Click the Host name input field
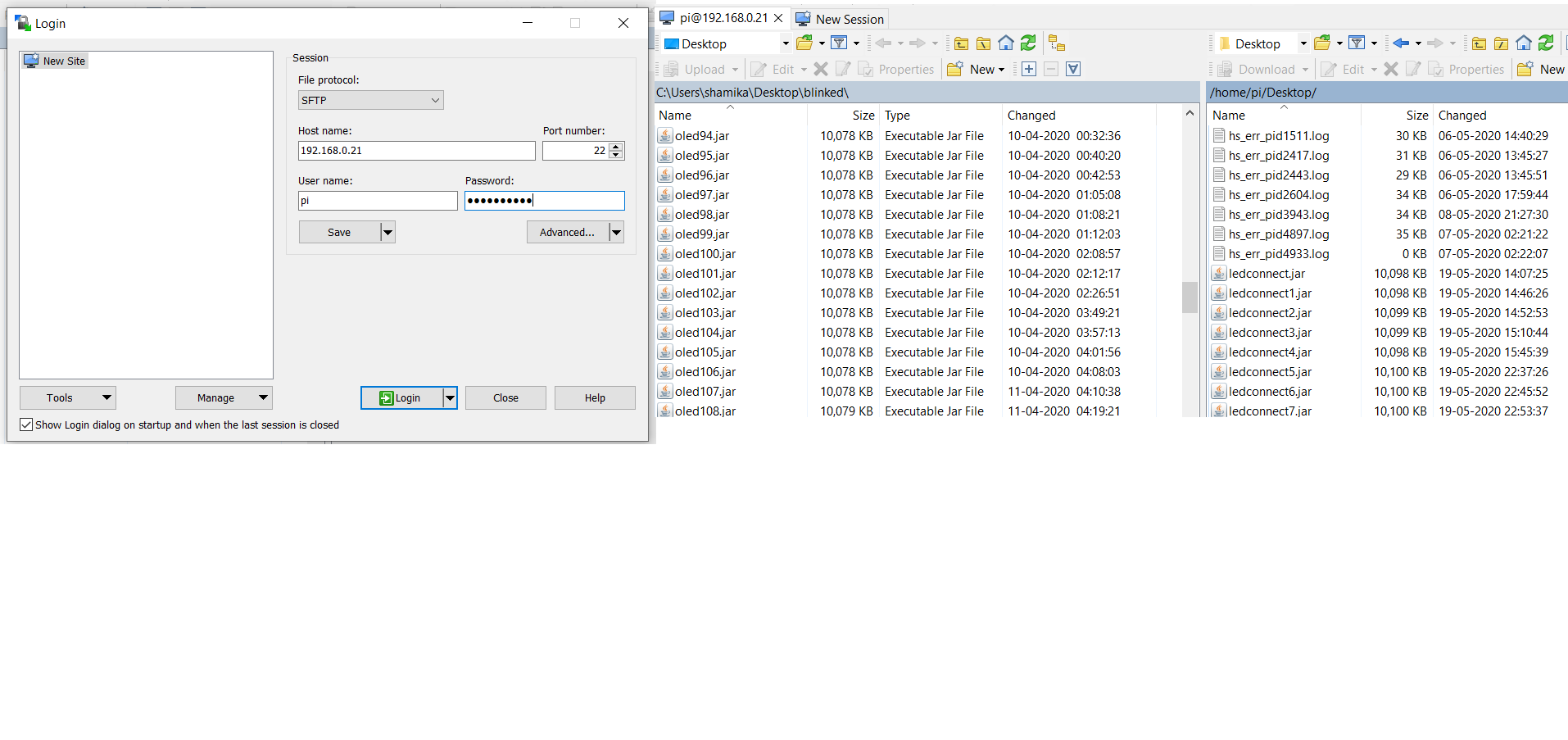The image size is (1568, 740). tap(416, 151)
